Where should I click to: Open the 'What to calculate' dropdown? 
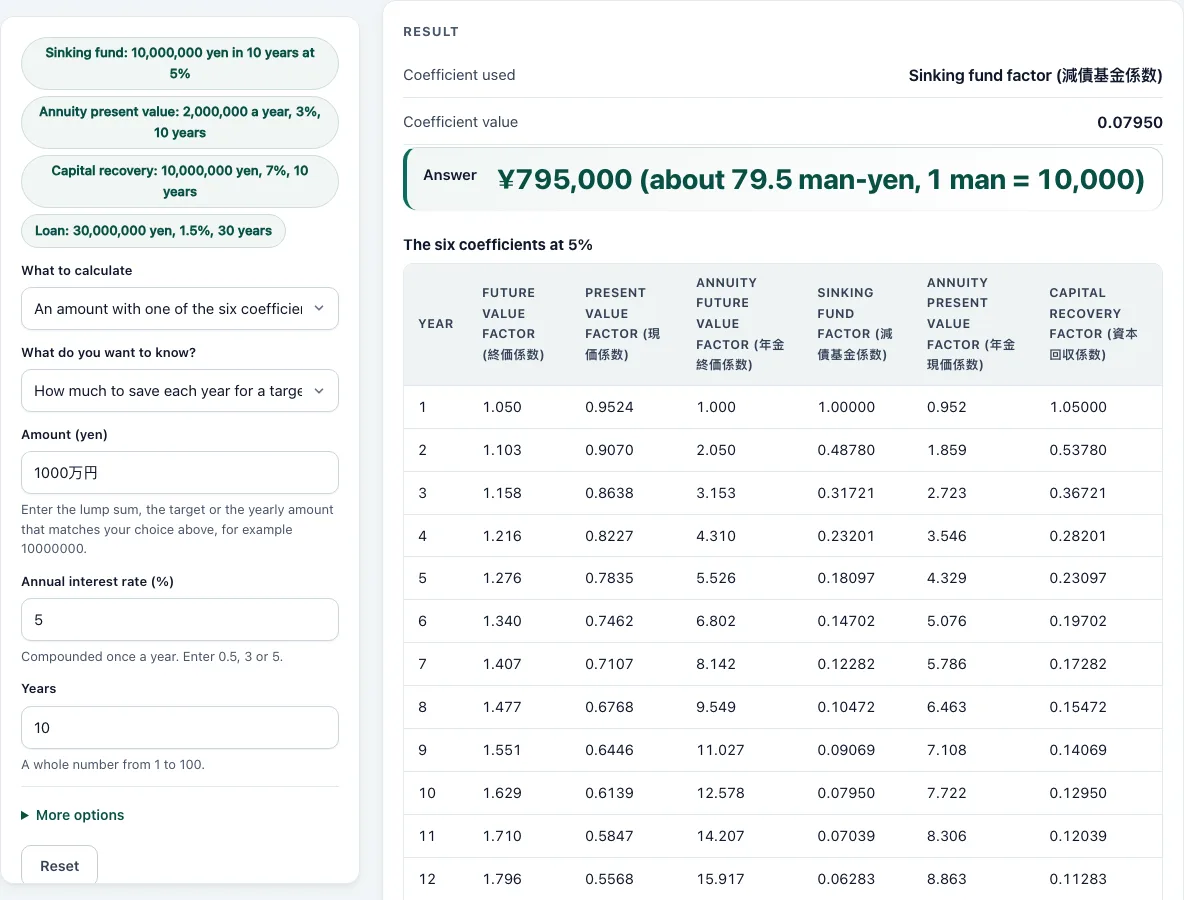[180, 309]
